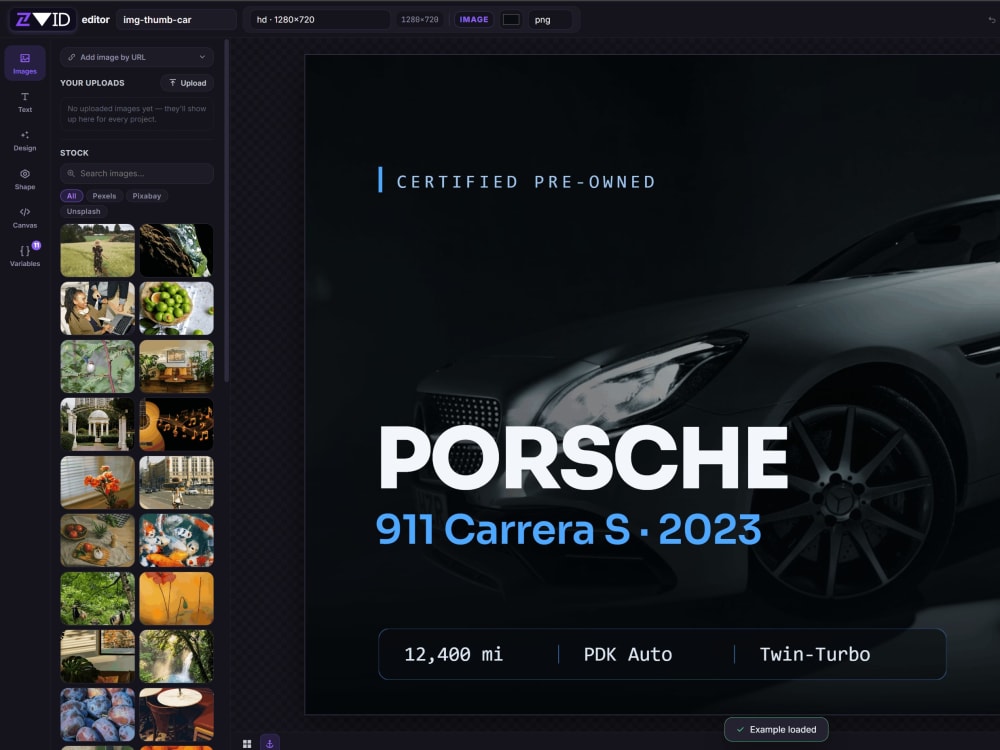Image resolution: width=1000 pixels, height=750 pixels.
Task: Pick the forest waterfall thumbnail
Action: [x=177, y=656]
